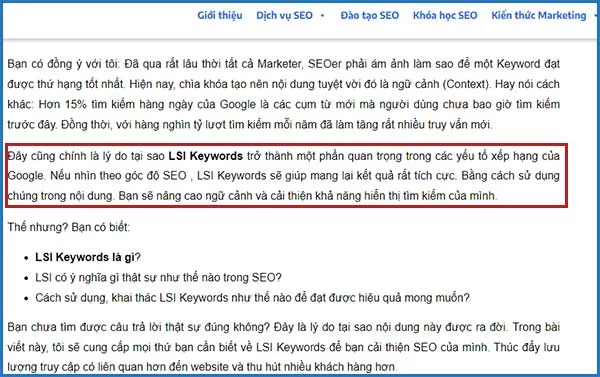Go to the Đào tạo SEO page

point(370,15)
